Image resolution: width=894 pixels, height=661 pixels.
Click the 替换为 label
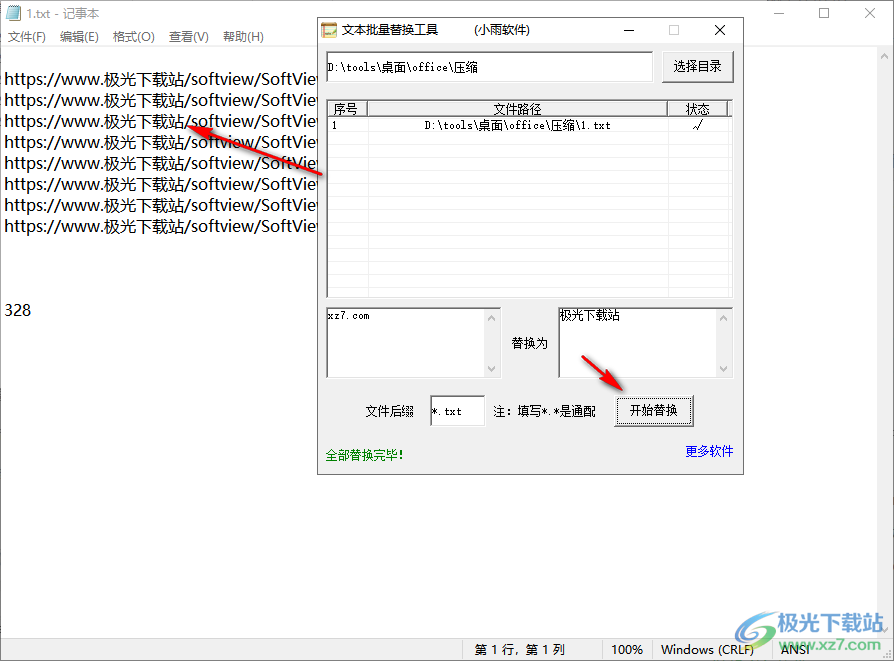[x=529, y=343]
